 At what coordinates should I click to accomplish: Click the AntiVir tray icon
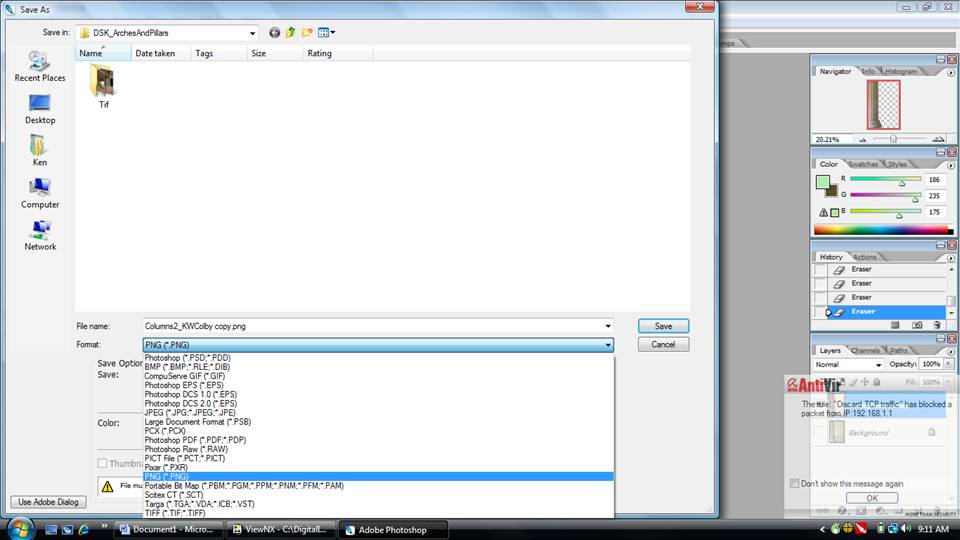pos(861,528)
